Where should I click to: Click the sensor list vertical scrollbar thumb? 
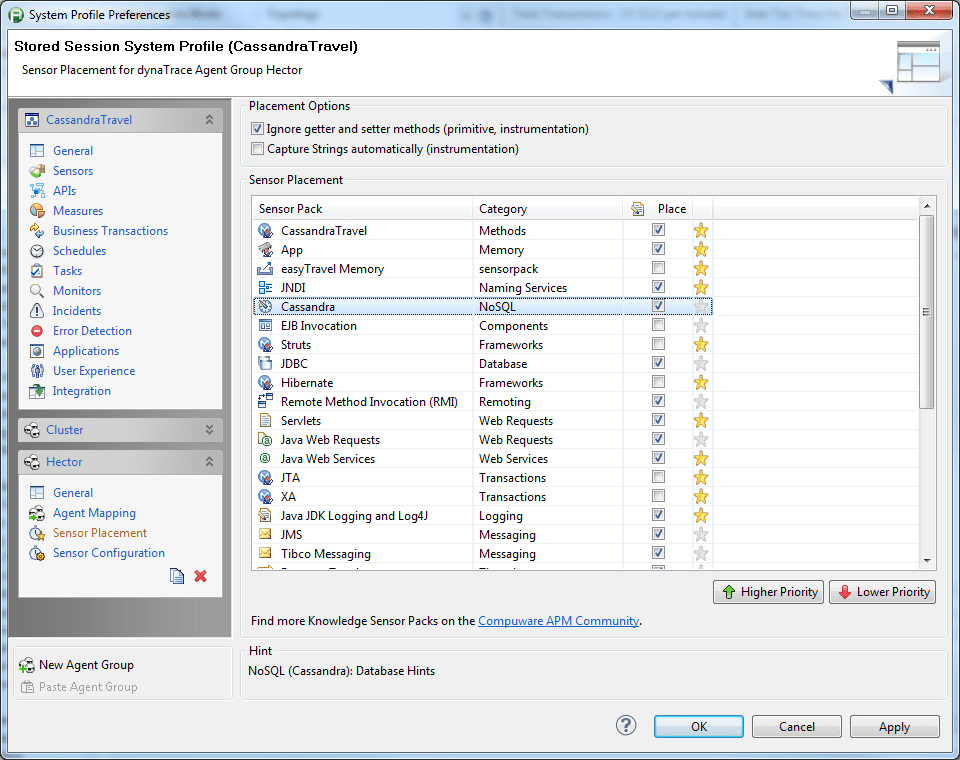click(926, 312)
